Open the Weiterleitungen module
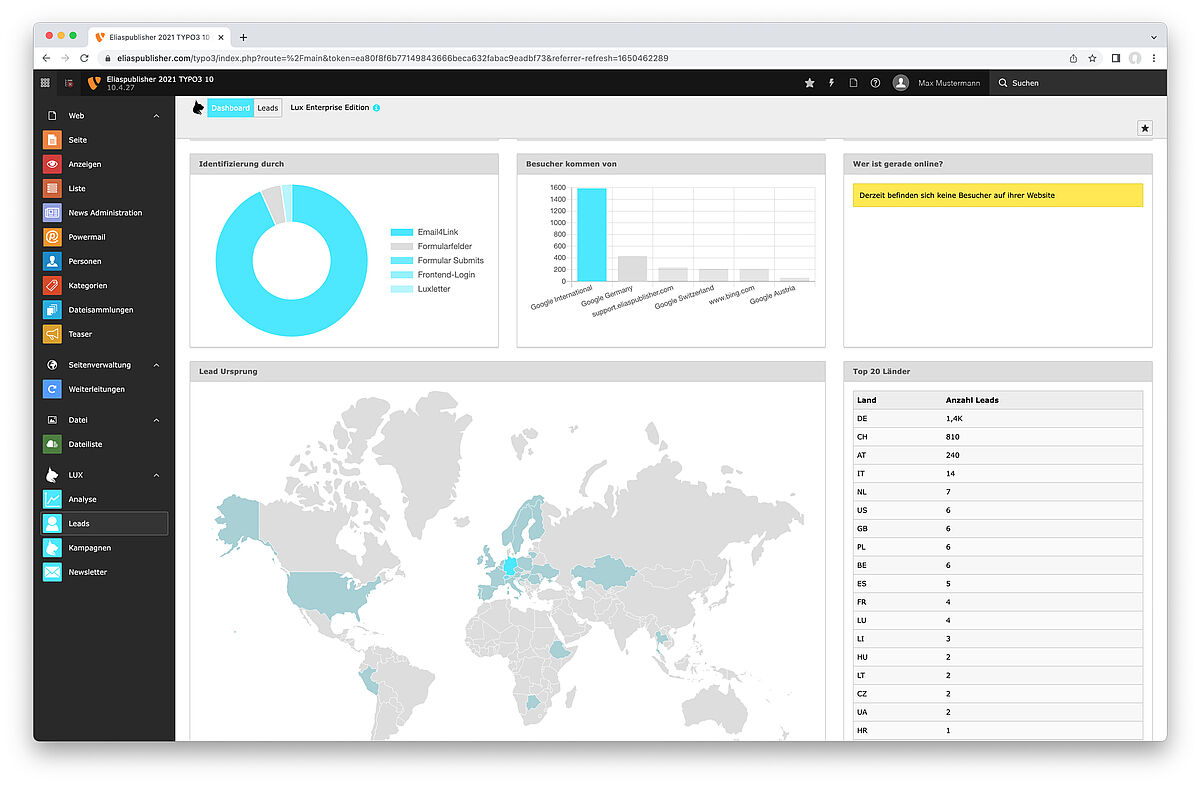 click(96, 389)
